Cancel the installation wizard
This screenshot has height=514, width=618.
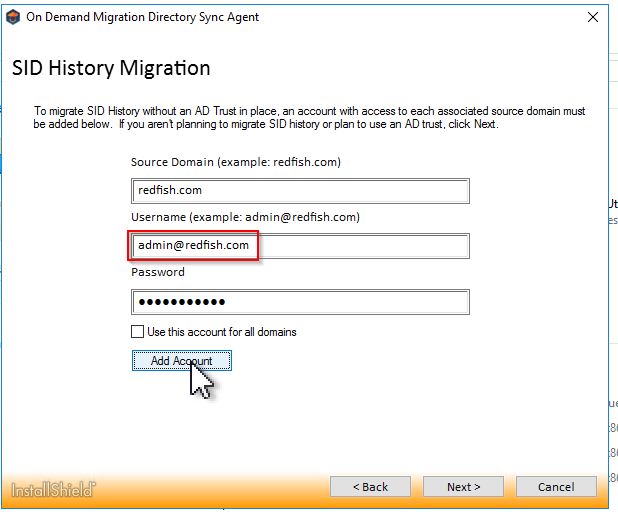pyautogui.click(x=556, y=487)
